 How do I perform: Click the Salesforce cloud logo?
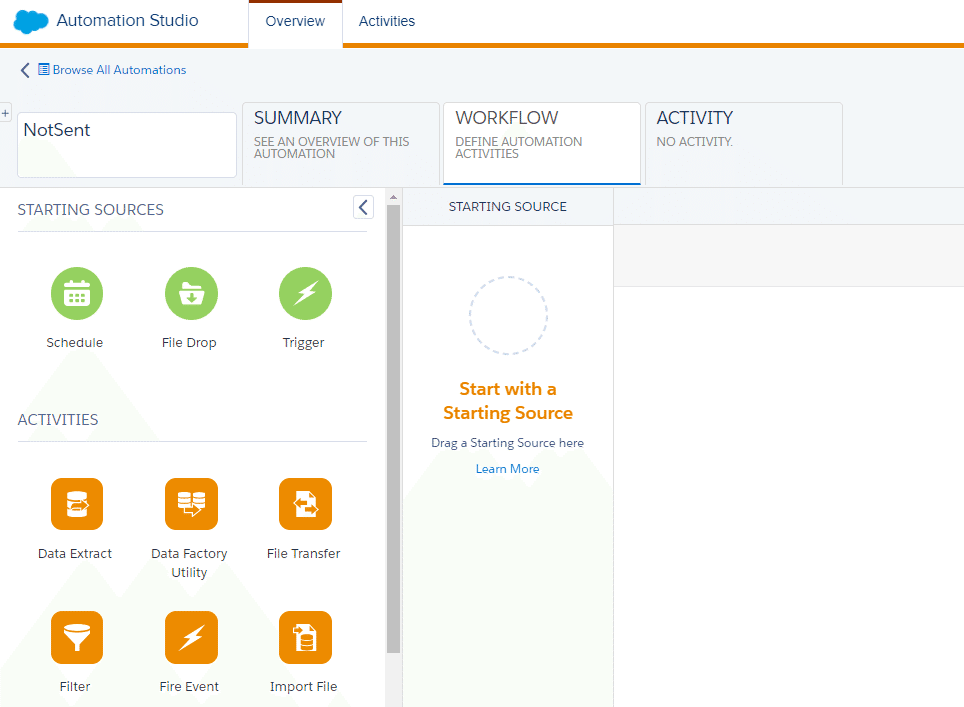[31, 22]
